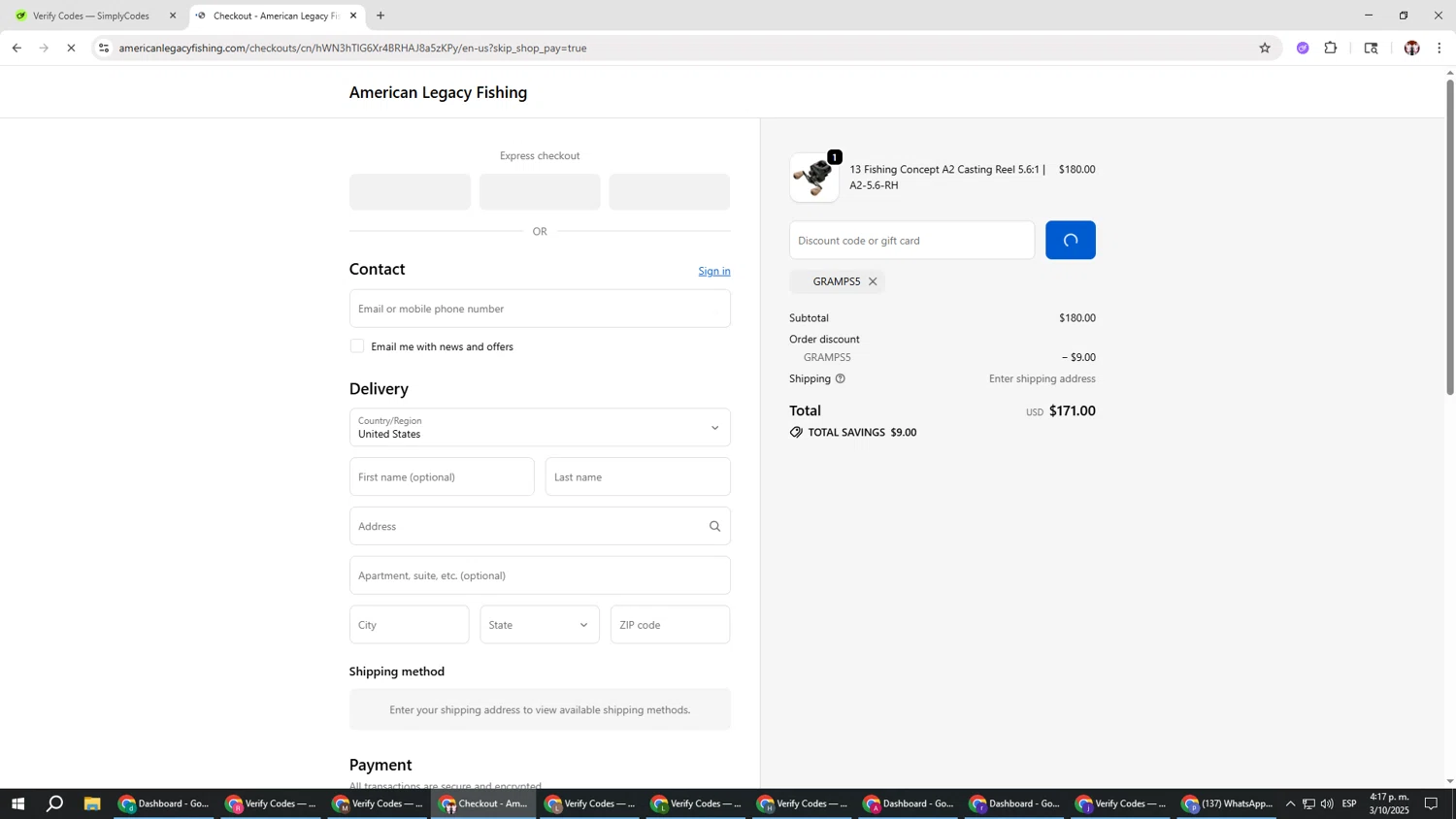Screen dimensions: 1456x819
Task: View site information for americanlegacyfishing.com
Action: pyautogui.click(x=104, y=48)
